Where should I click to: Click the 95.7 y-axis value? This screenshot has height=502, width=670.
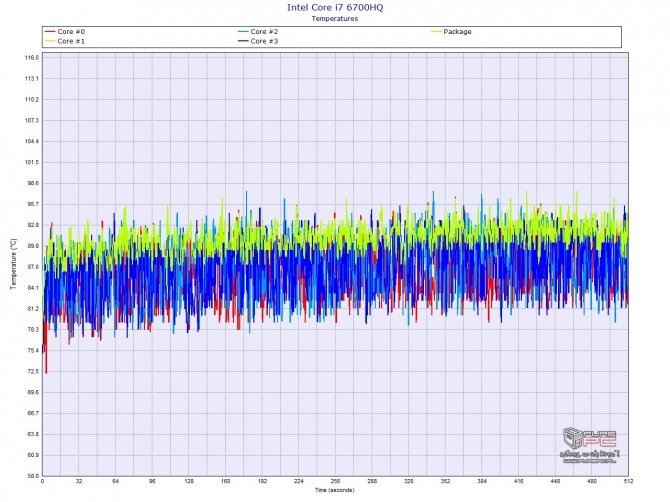[32, 204]
